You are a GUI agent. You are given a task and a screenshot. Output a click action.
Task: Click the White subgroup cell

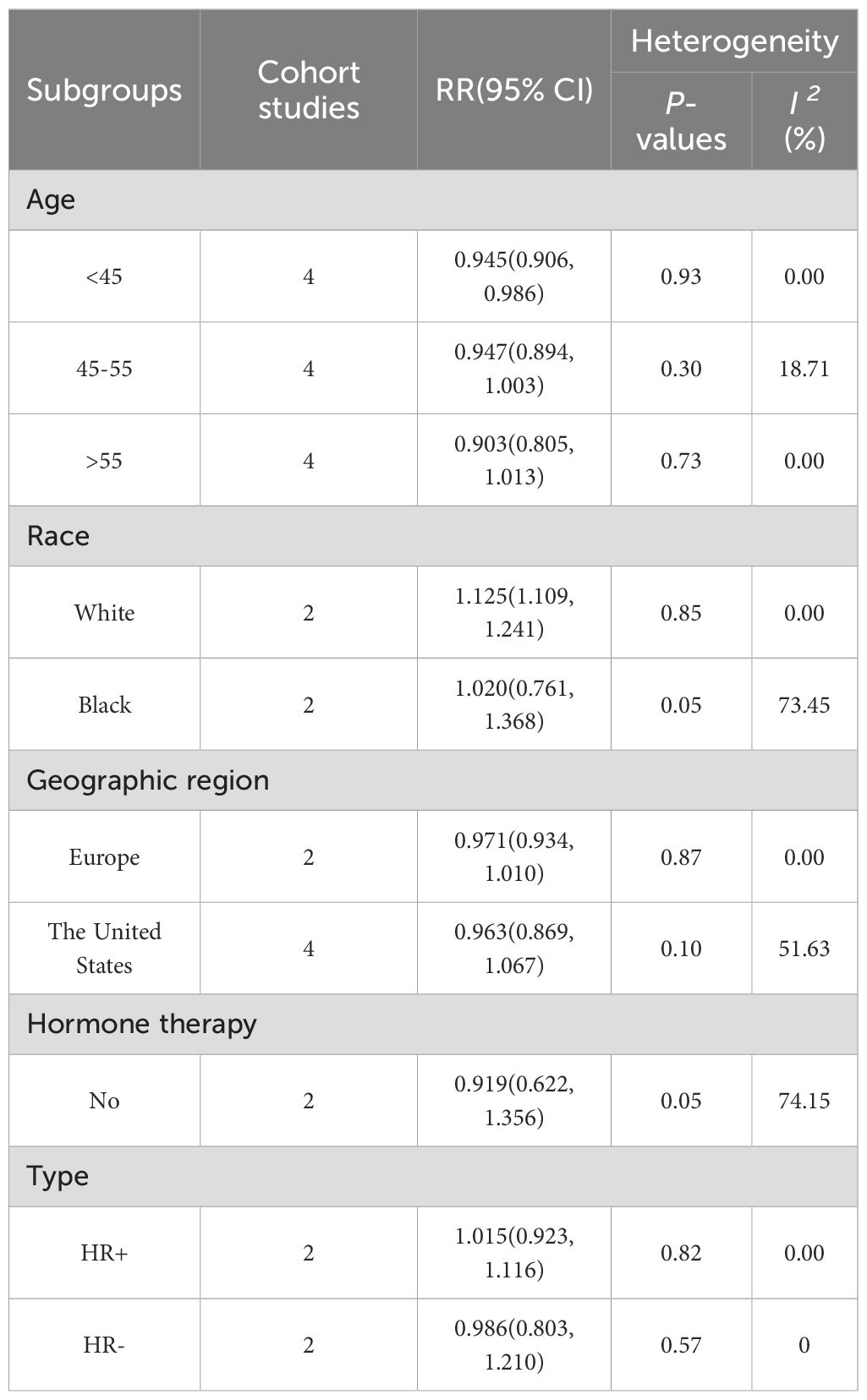[x=104, y=613]
